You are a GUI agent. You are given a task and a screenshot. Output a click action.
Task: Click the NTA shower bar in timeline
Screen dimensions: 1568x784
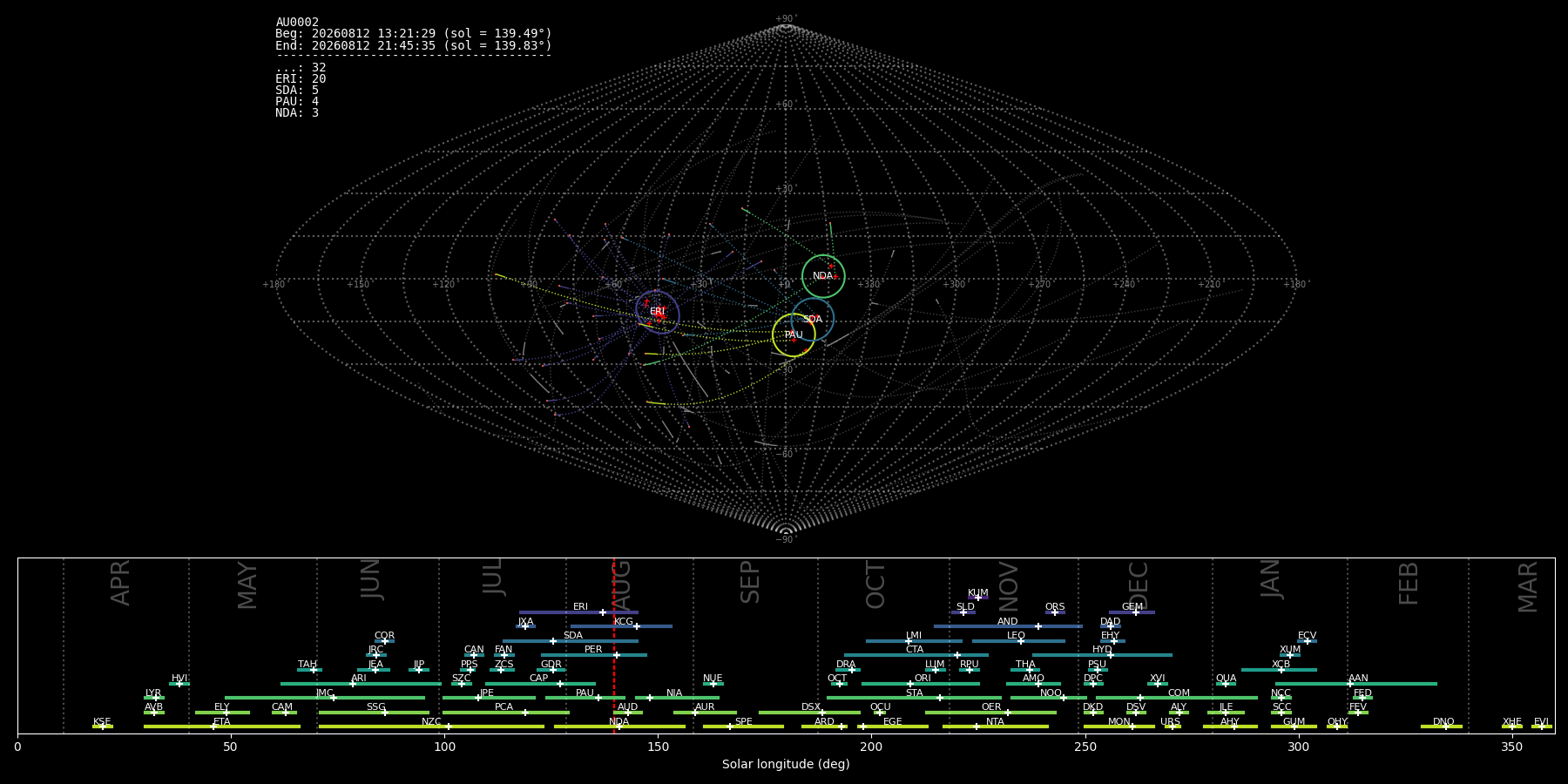point(995,727)
